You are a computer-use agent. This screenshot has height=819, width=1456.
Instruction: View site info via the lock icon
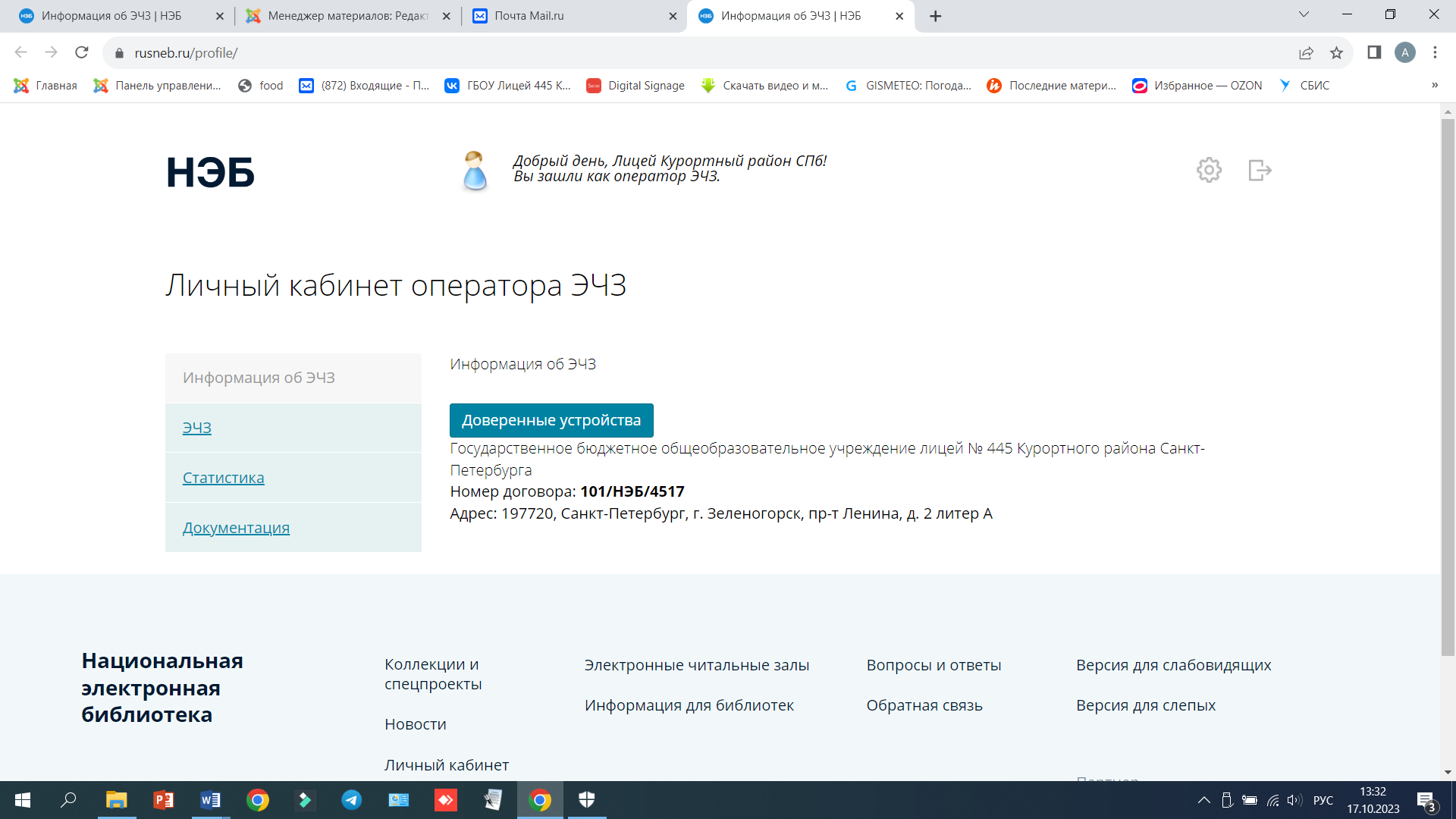[x=119, y=53]
